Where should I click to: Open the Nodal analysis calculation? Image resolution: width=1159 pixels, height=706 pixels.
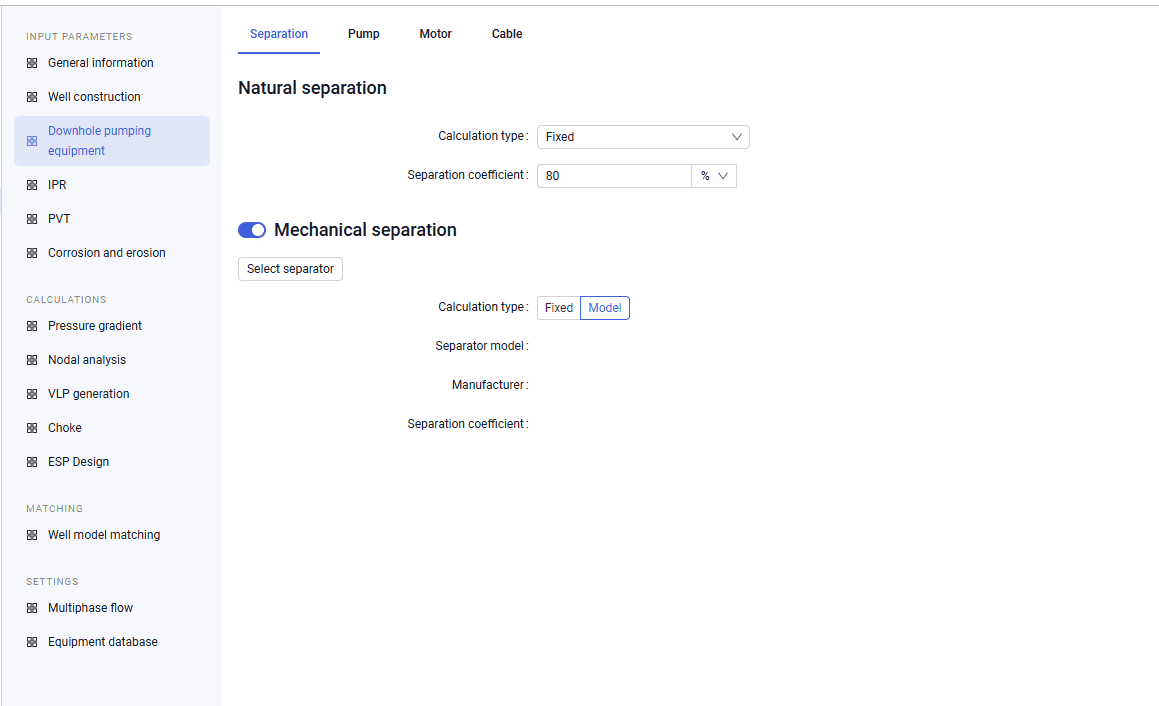112,361
